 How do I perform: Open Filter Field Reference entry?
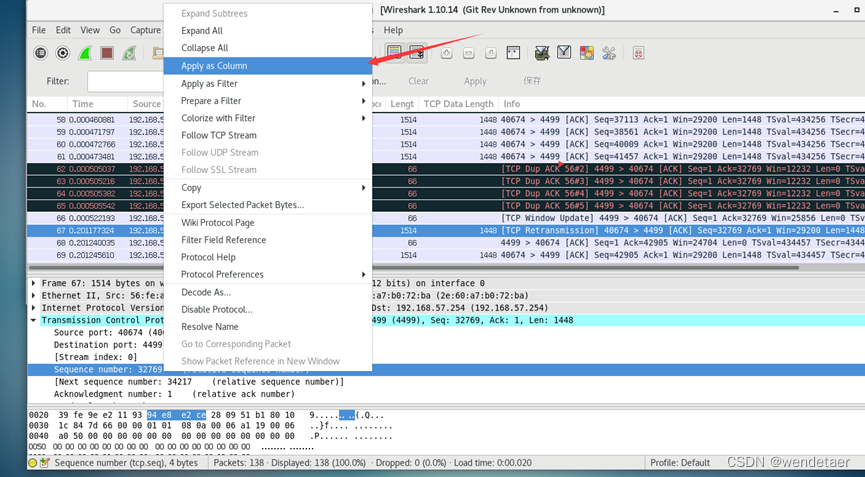click(268, 240)
